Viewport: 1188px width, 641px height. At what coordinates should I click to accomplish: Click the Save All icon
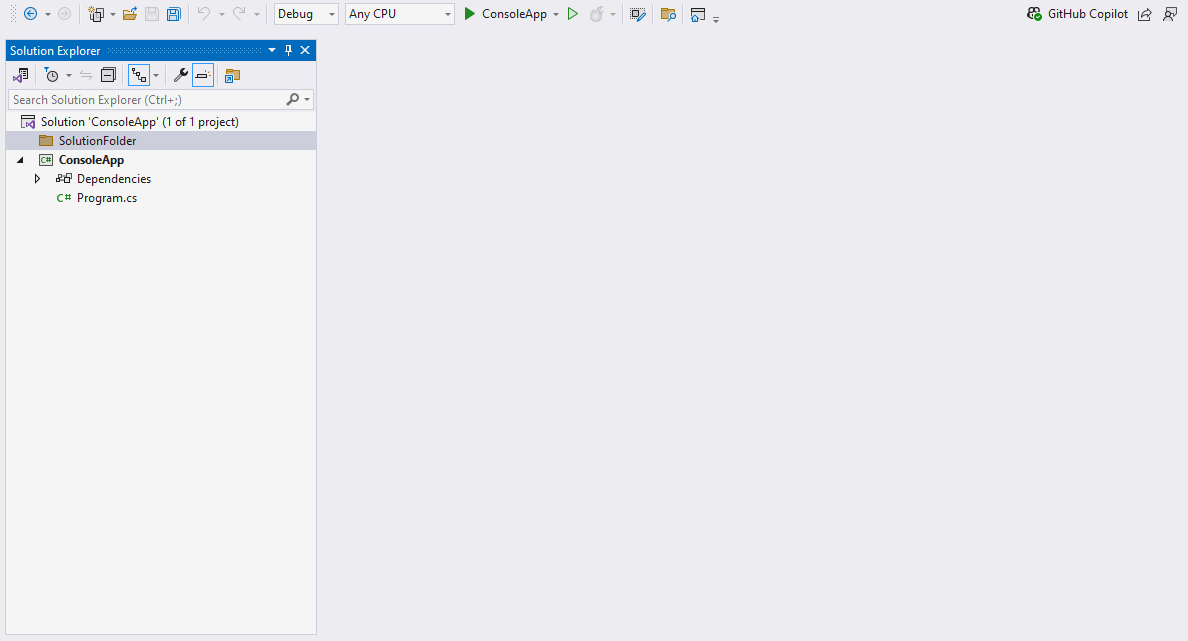172,13
